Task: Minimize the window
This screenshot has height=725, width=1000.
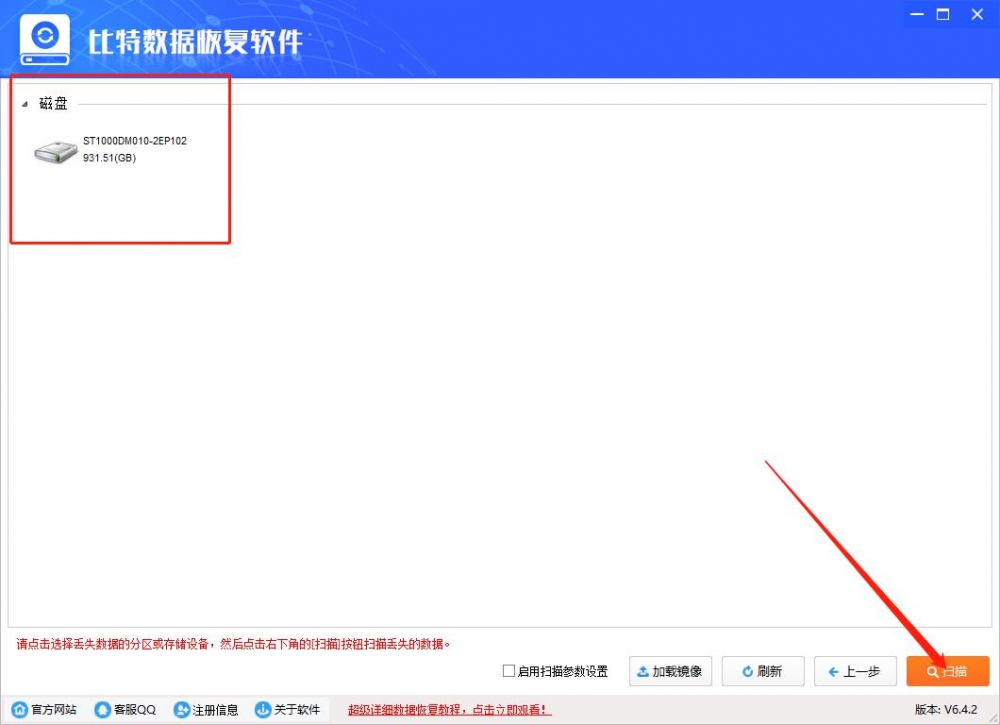Action: click(917, 14)
